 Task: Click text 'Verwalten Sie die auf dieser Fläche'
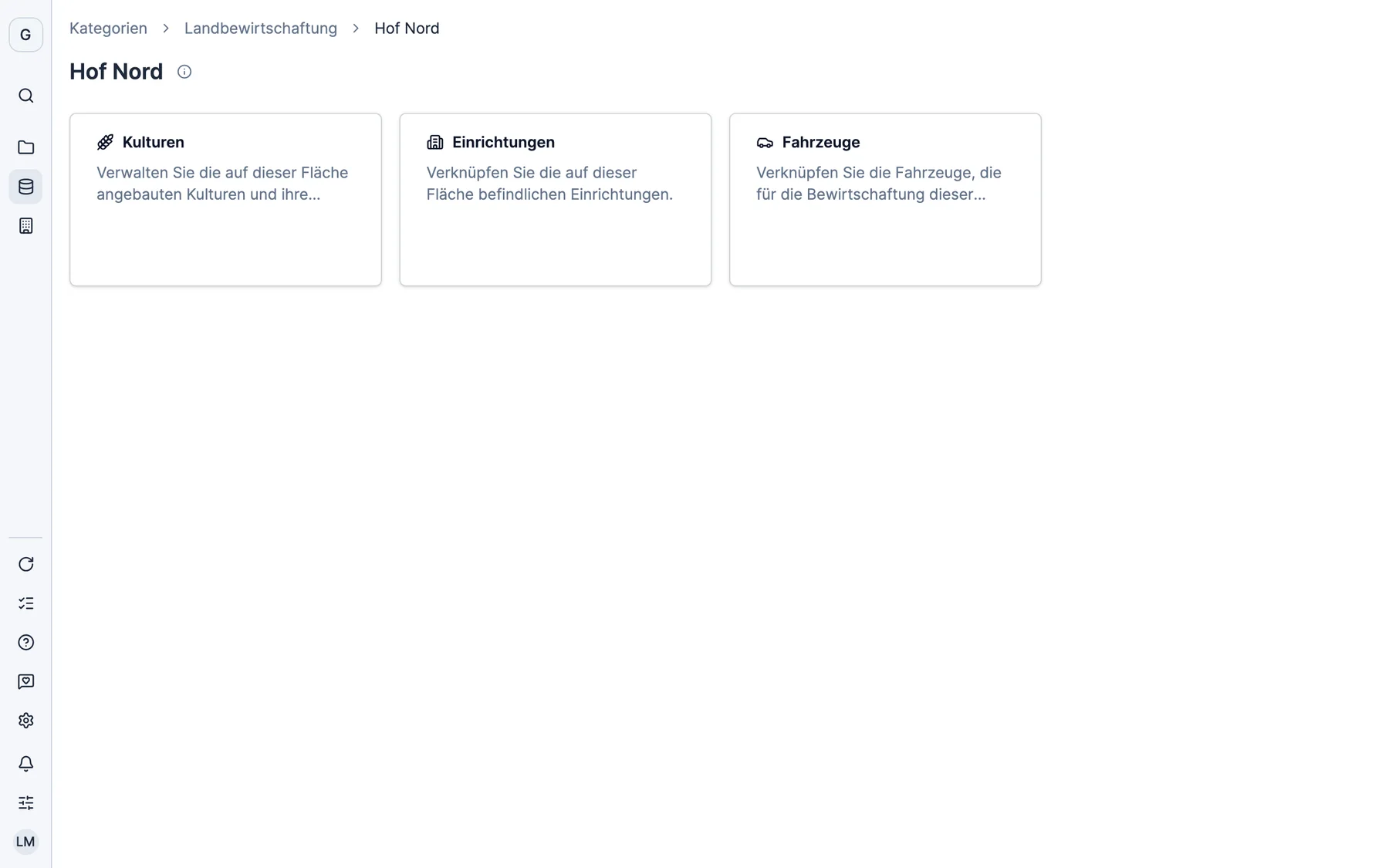click(222, 173)
